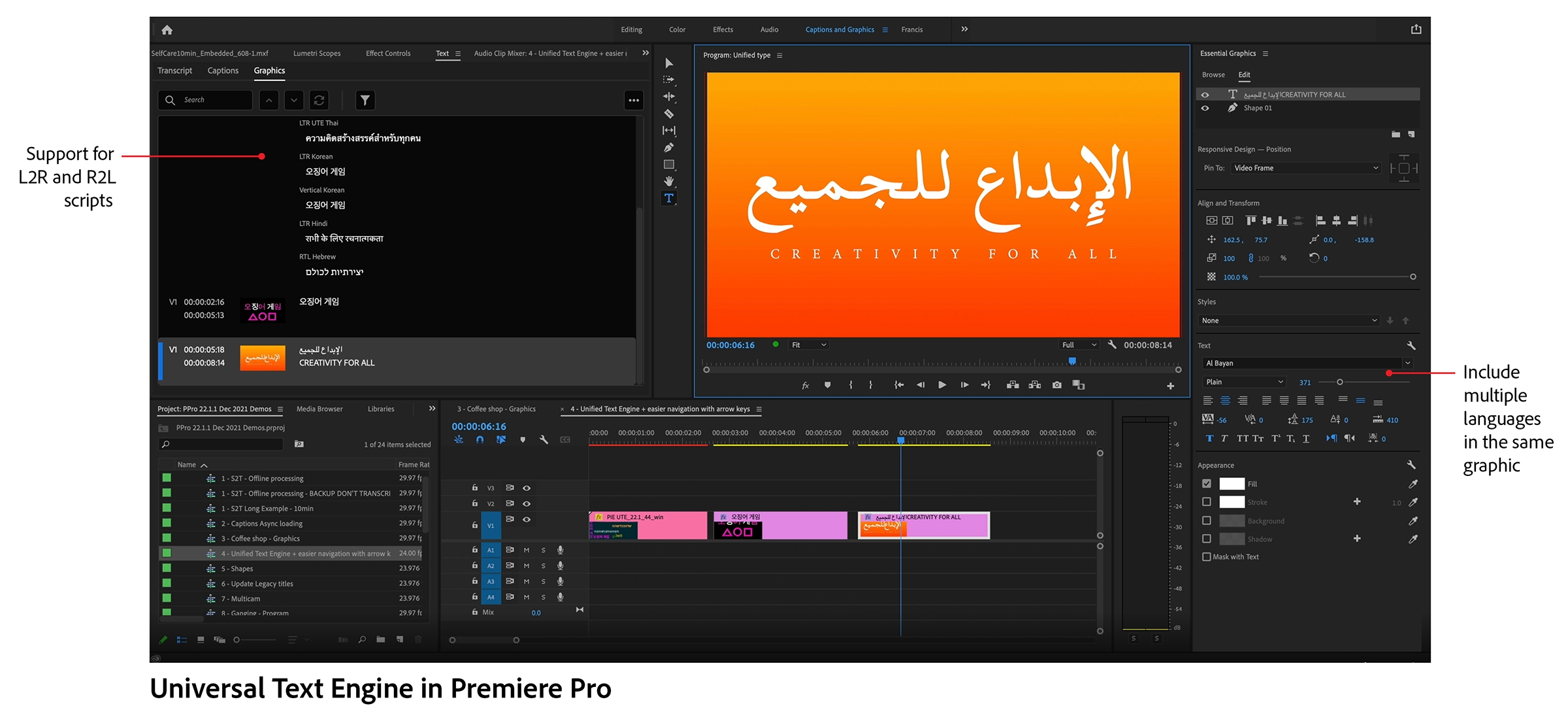This screenshot has height=723, width=1568.
Task: Check Mask with Text
Action: [x=1207, y=556]
